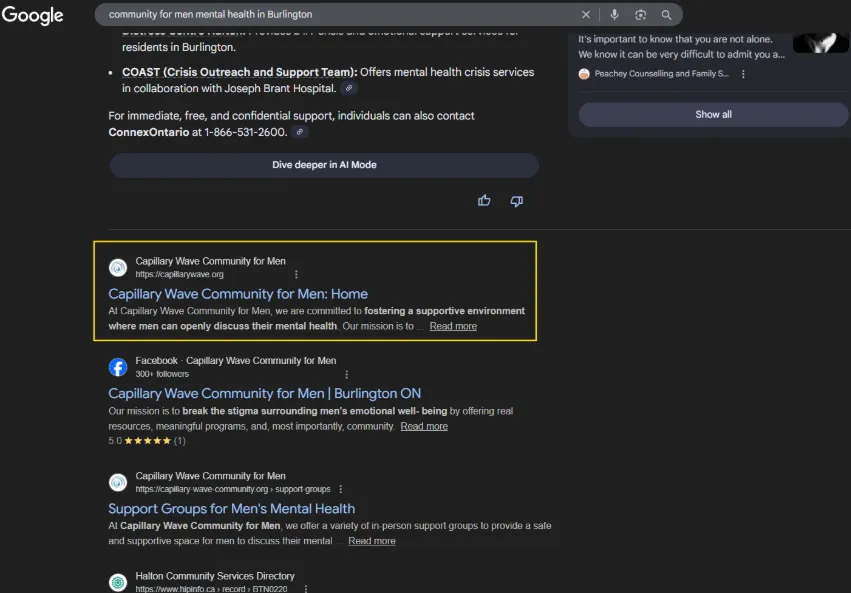This screenshot has width=851, height=593.
Task: Click the Halton Community Services Directory favicon
Action: (x=118, y=582)
